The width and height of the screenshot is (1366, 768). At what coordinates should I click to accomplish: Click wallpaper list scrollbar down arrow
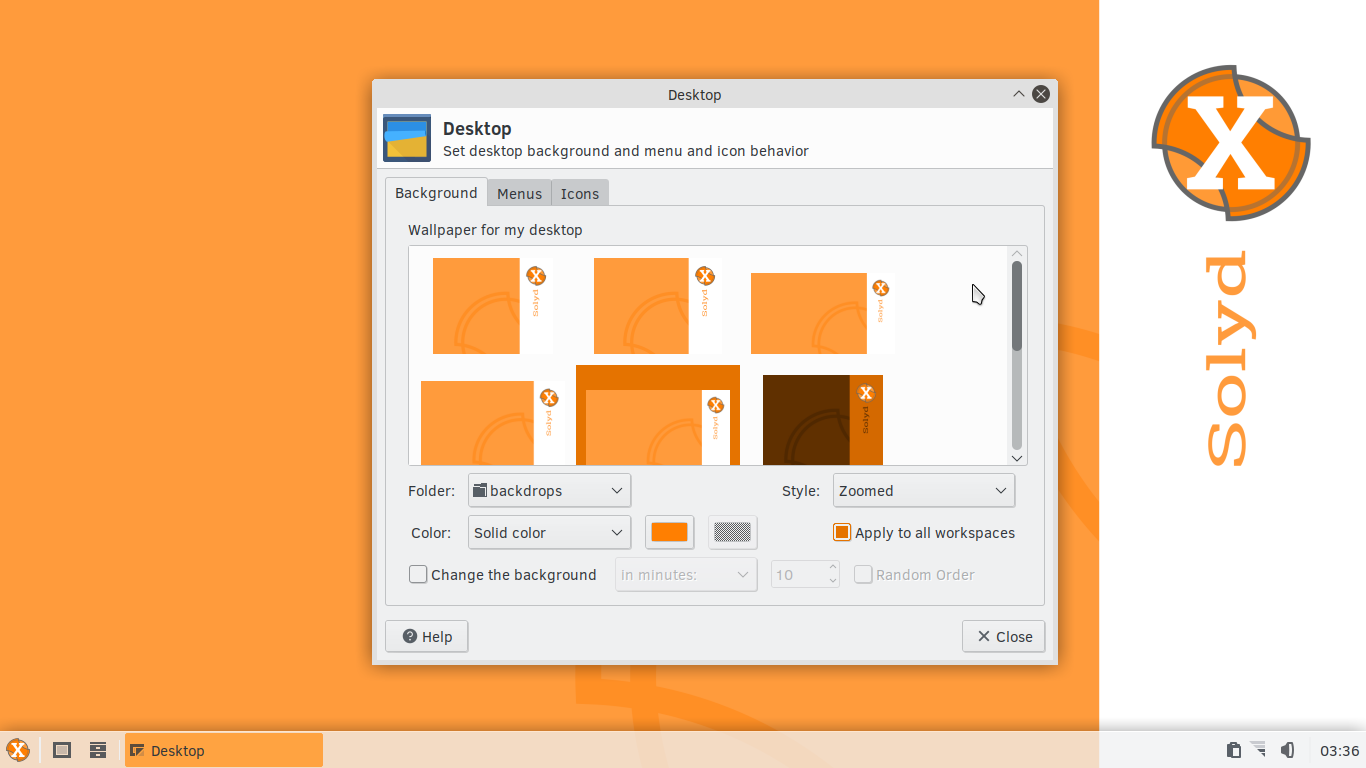[x=1017, y=457]
